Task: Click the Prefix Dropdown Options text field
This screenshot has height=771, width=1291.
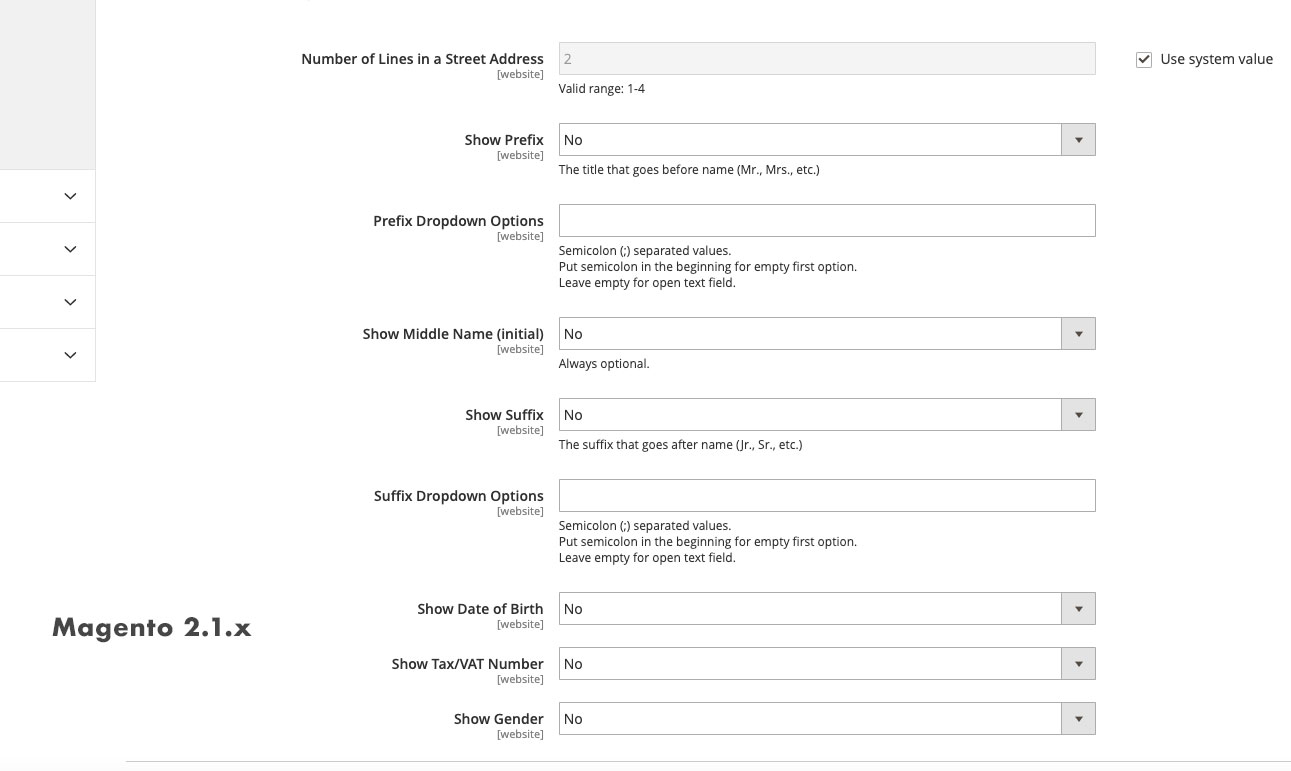Action: tap(827, 220)
